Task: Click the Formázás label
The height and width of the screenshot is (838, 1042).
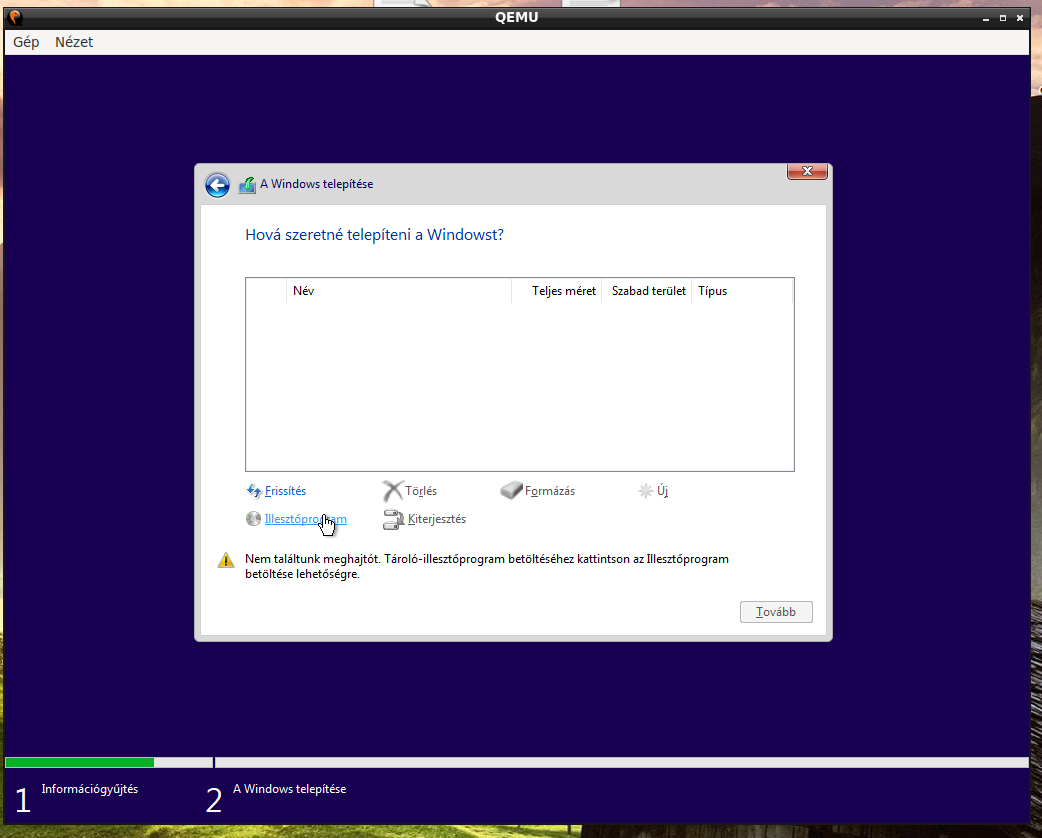Action: 550,491
